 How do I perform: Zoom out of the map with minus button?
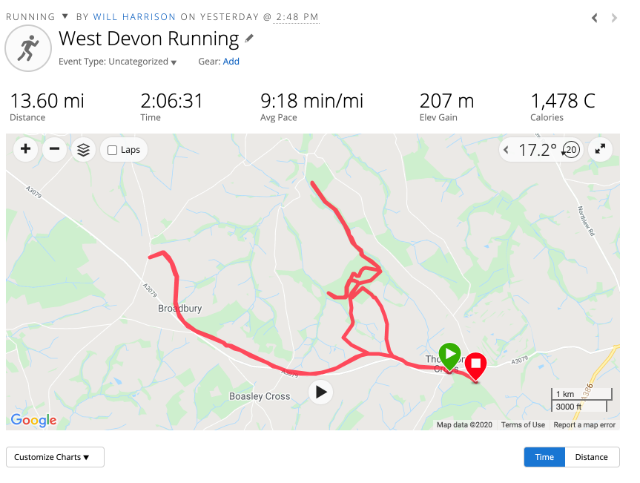[54, 149]
